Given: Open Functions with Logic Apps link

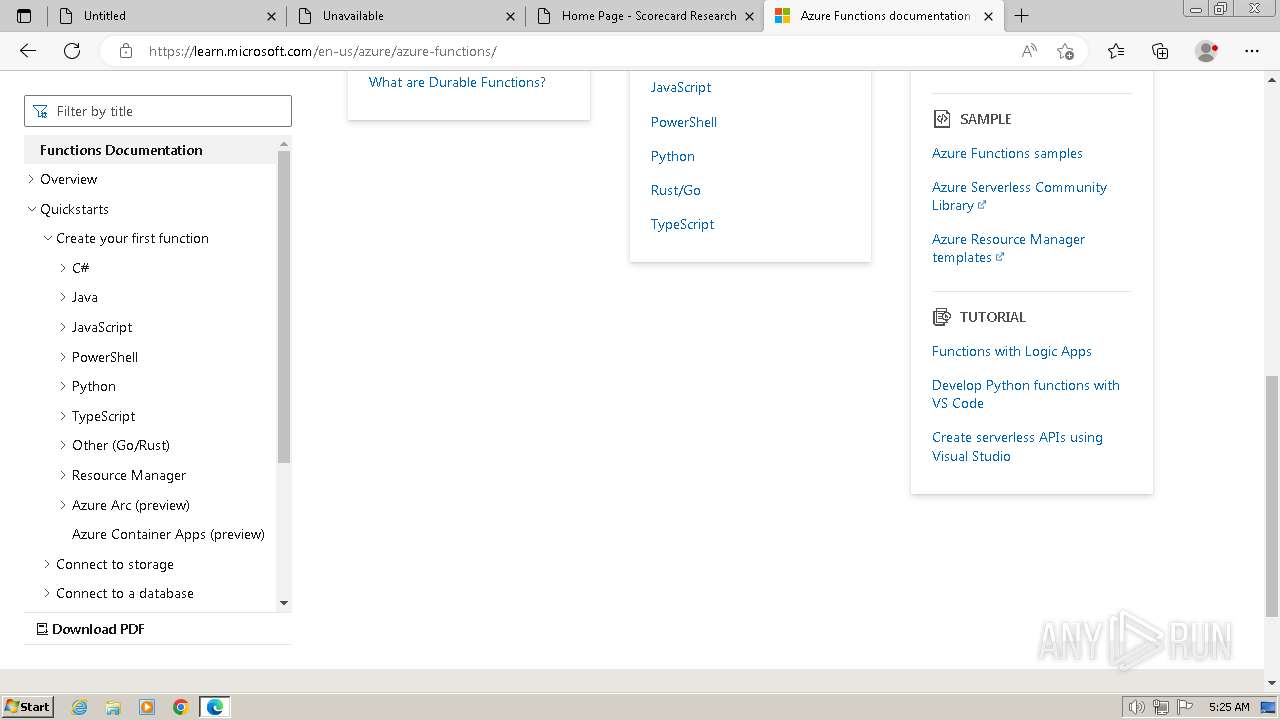Looking at the screenshot, I should [1012, 351].
